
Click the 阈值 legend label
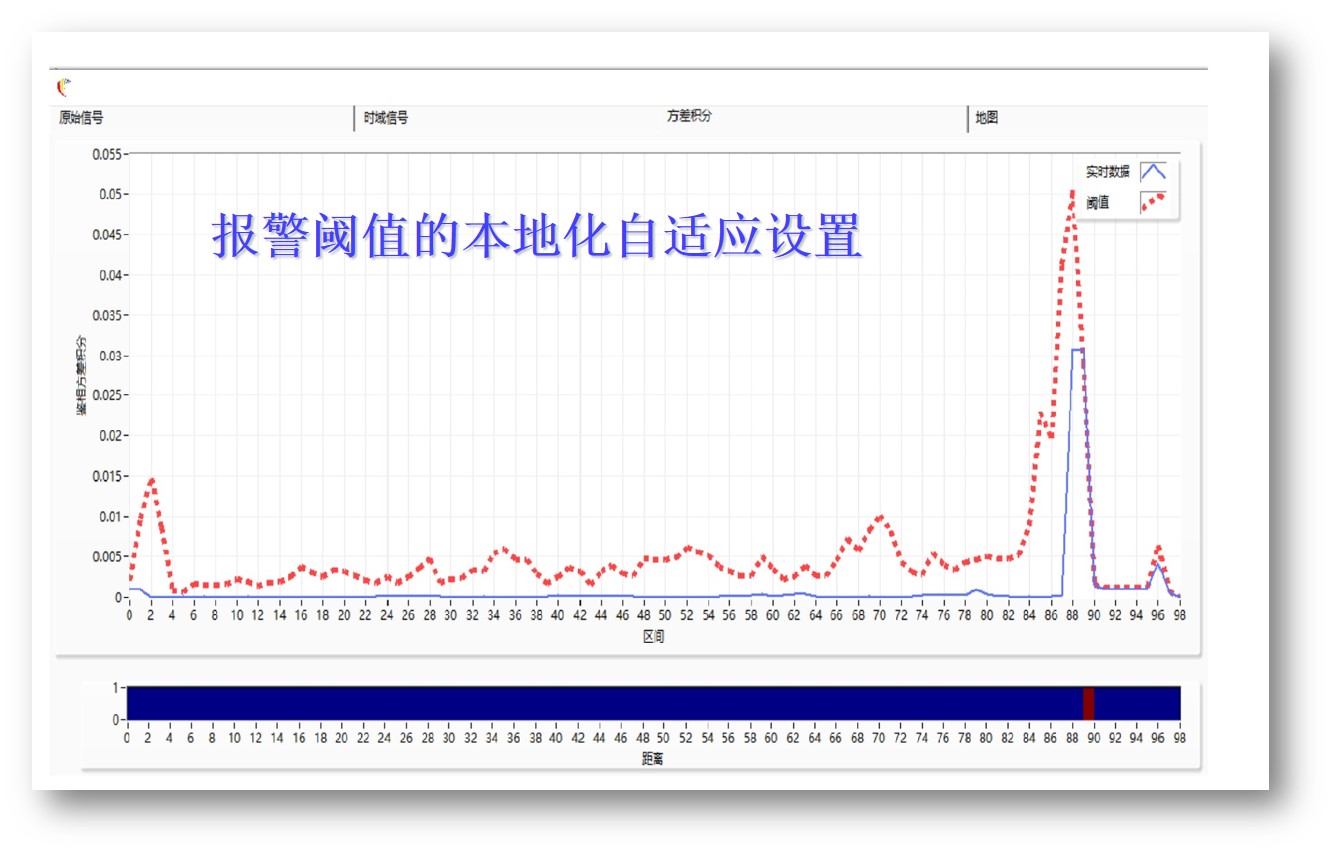(1098, 203)
